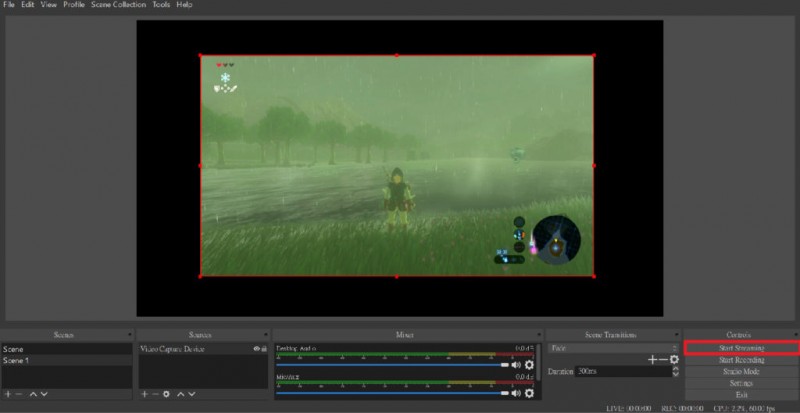Image resolution: width=800 pixels, height=413 pixels.
Task: Click the Mixer vertical scrollbar
Action: [x=539, y=361]
